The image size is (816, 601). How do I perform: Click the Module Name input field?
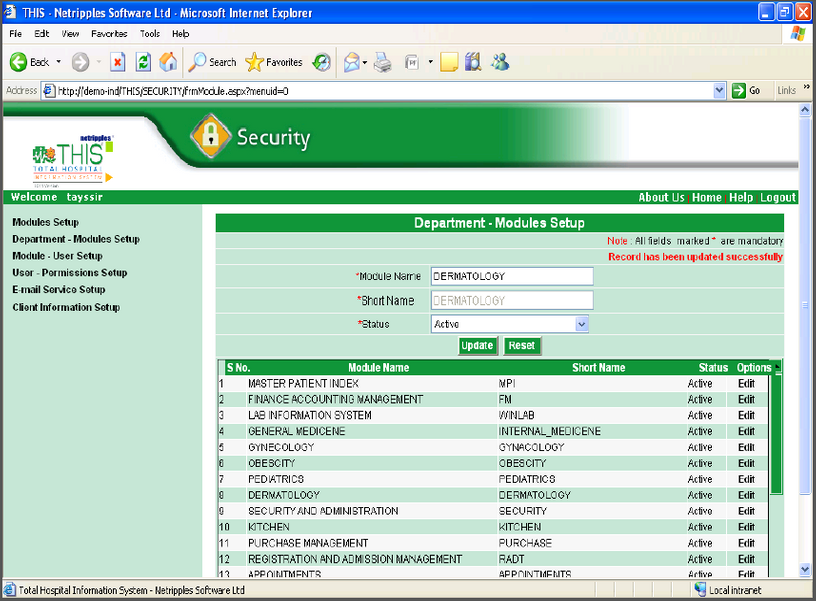pos(512,276)
